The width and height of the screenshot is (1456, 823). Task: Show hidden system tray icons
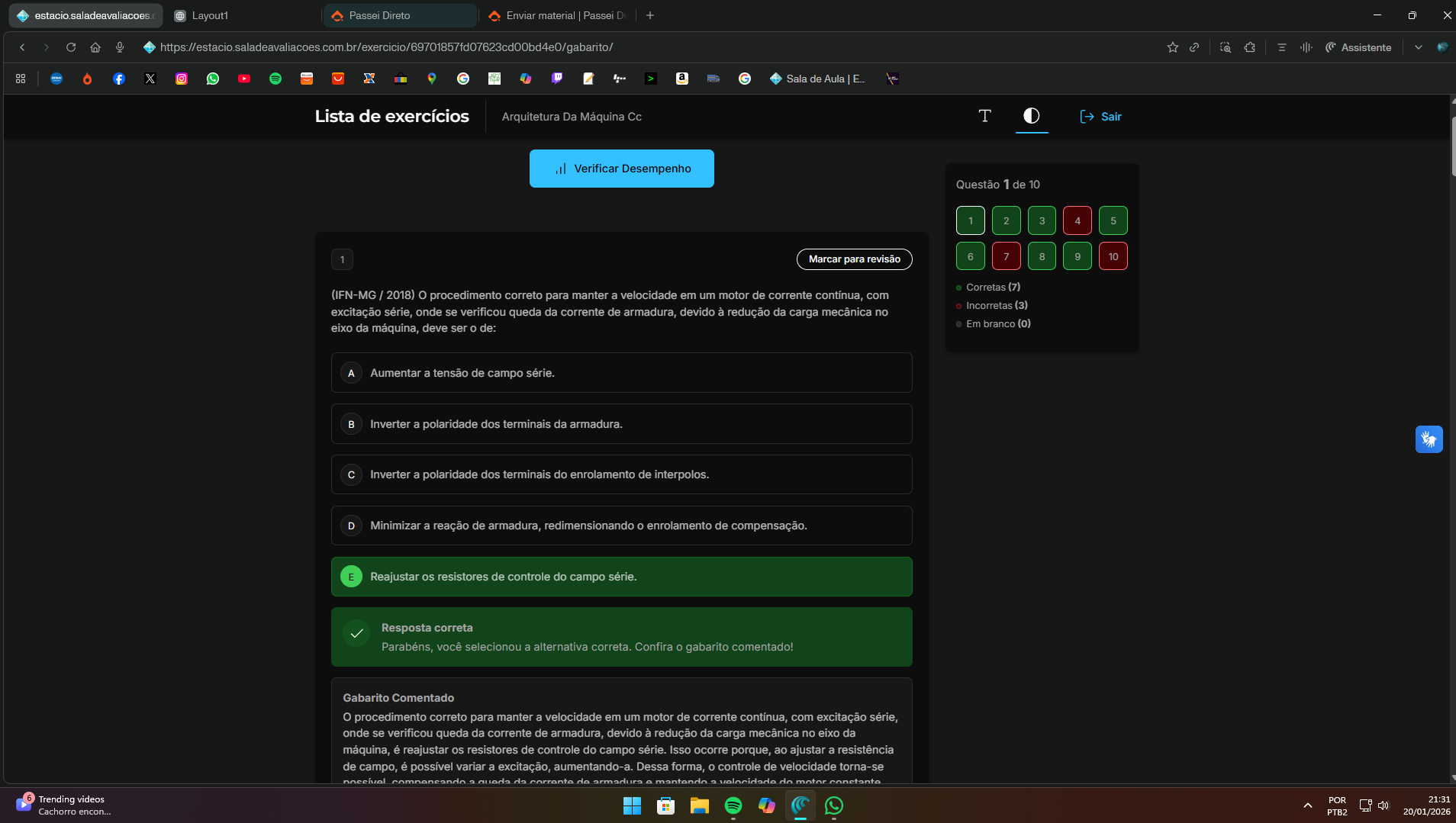(1307, 805)
